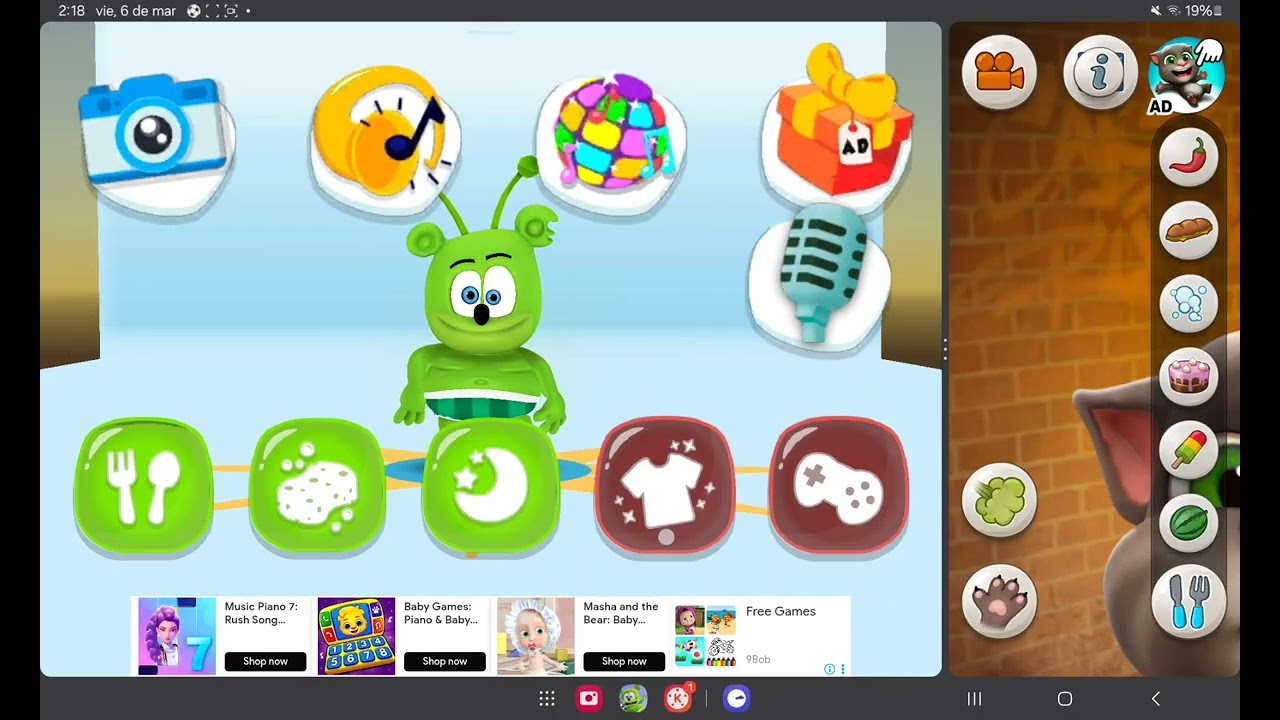Tap the clock showing 2:18
The width and height of the screenshot is (1280, 720).
pos(71,11)
